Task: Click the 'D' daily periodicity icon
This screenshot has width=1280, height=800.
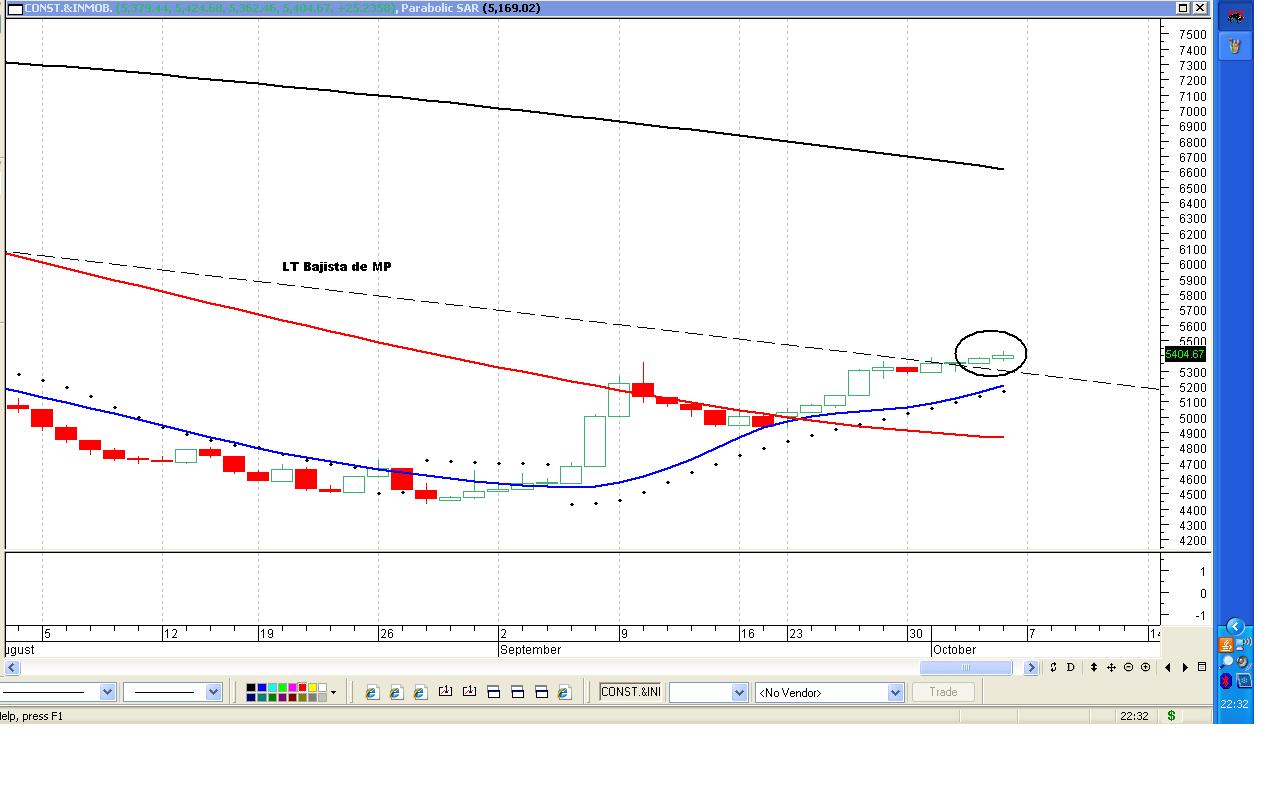Action: pos(1071,667)
